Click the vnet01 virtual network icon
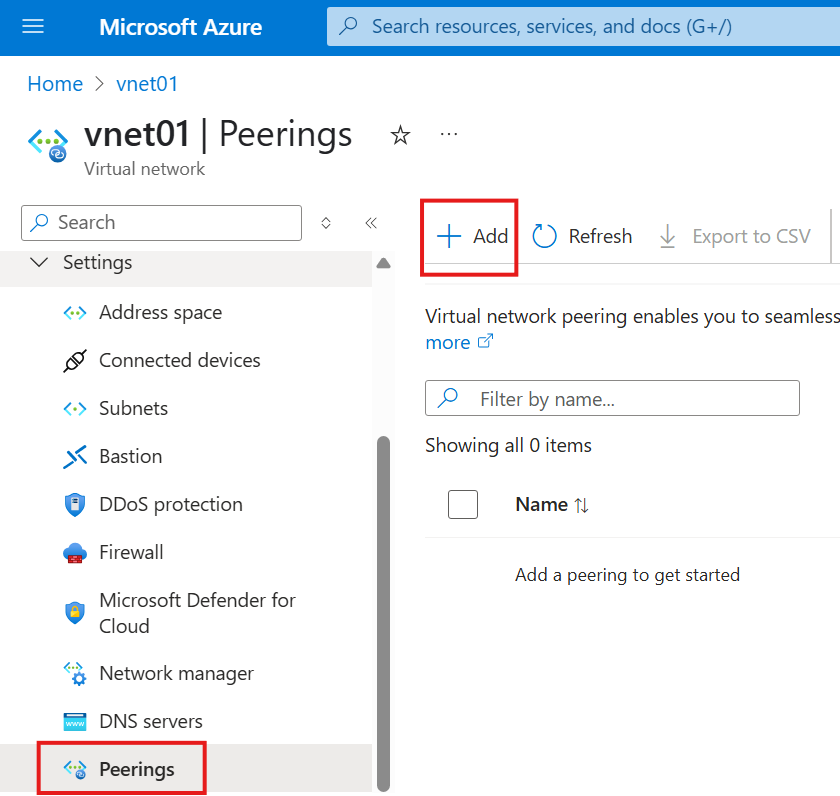This screenshot has width=840, height=796. tap(48, 144)
